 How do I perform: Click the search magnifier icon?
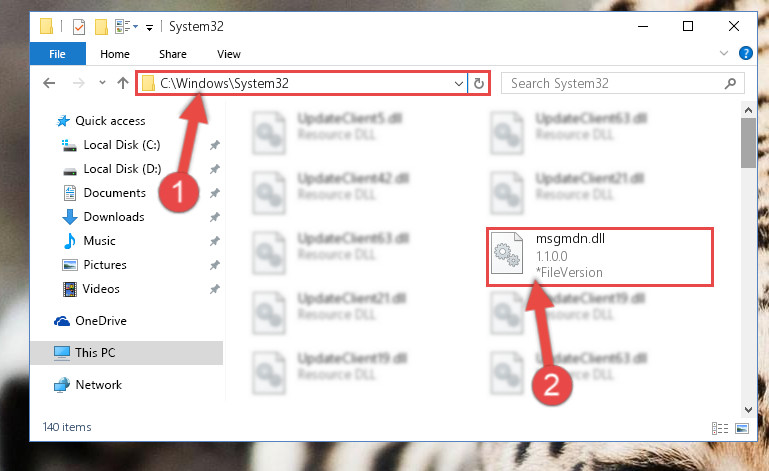tap(730, 83)
